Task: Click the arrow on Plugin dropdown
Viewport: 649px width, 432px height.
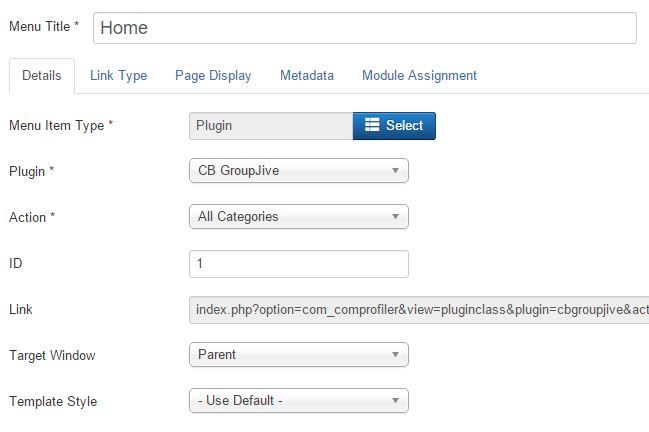Action: point(395,170)
